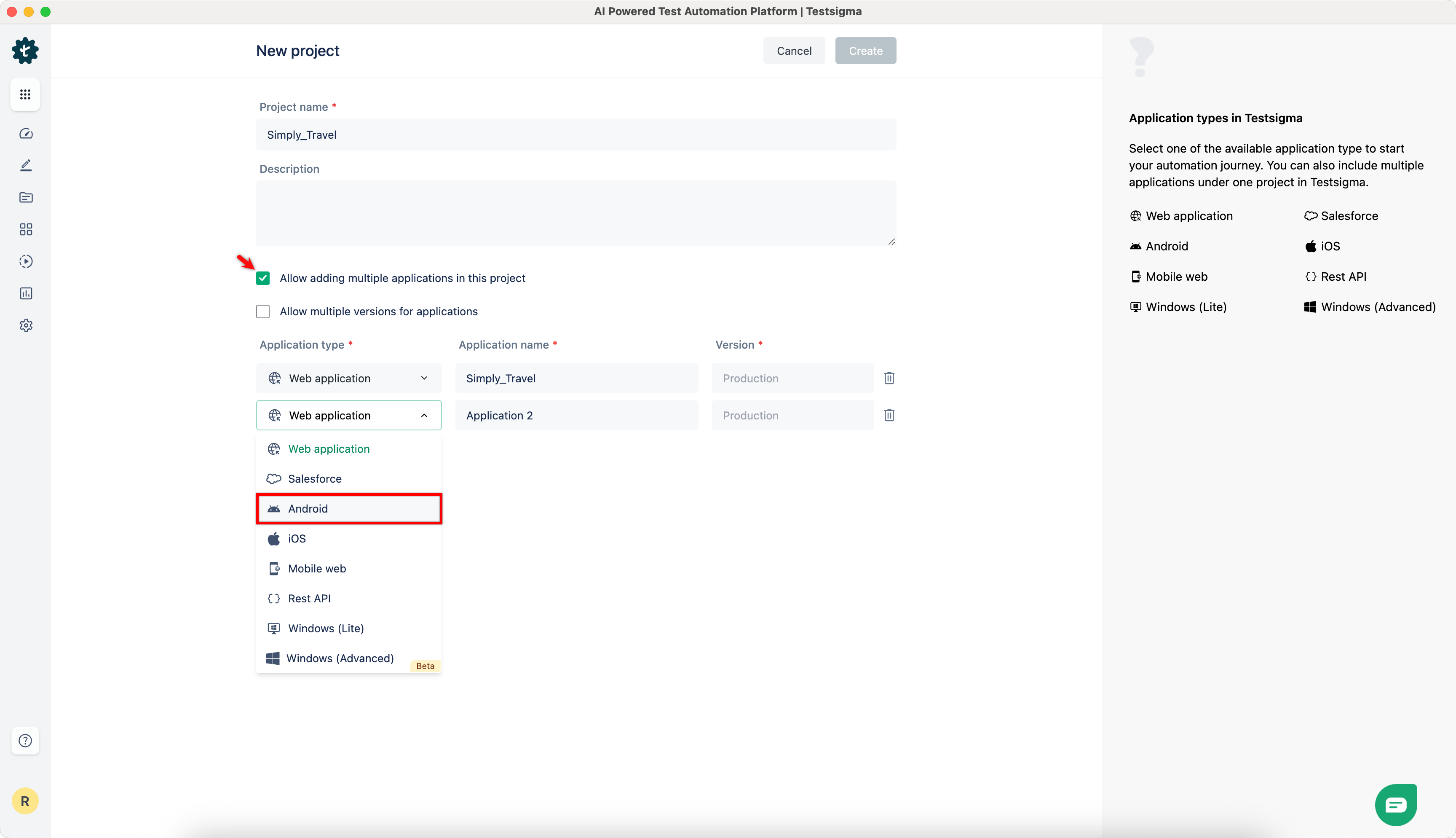1456x838 pixels.
Task: Click Windows (Advanced) in help panel
Action: tap(1370, 307)
